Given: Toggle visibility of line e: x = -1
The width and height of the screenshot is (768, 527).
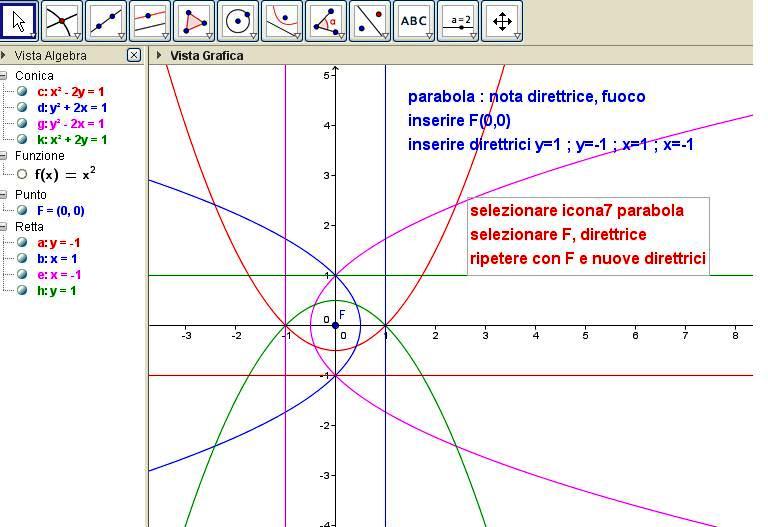Looking at the screenshot, I should point(22,274).
